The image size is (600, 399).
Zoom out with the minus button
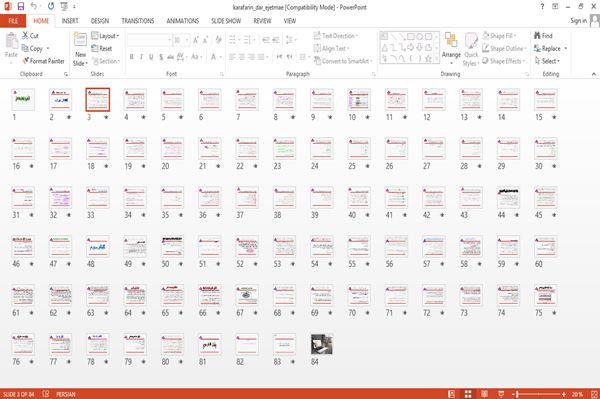pyautogui.click(x=513, y=394)
